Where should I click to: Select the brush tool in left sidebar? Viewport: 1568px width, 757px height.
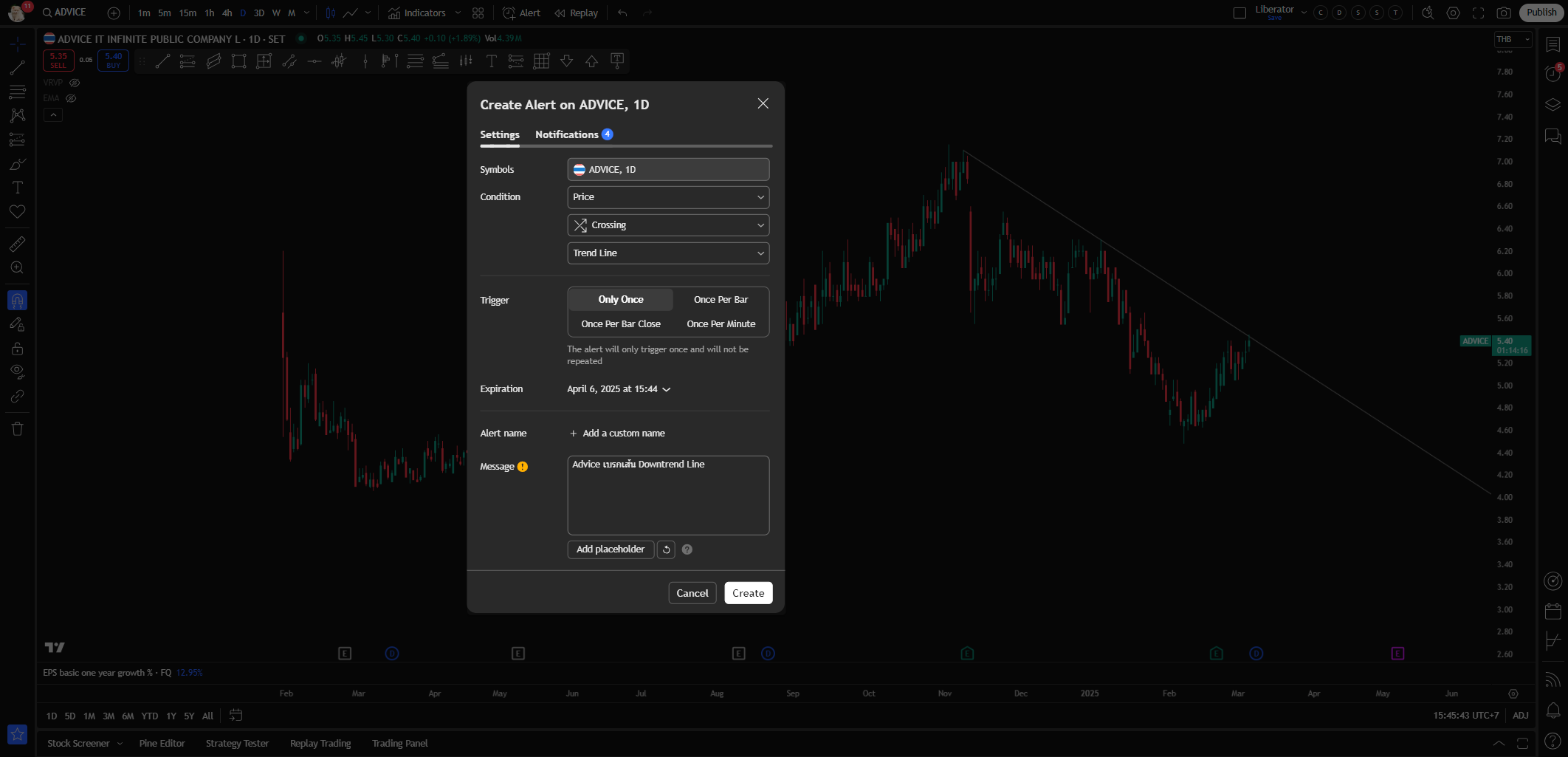click(x=17, y=164)
